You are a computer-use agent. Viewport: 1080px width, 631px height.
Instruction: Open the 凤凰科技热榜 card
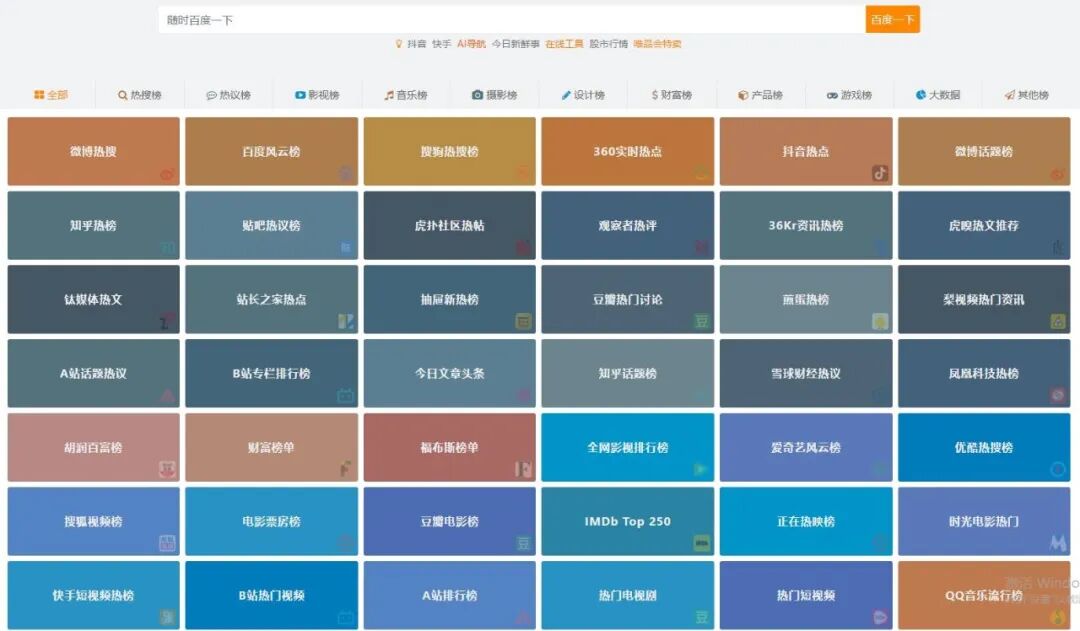[x=984, y=373]
